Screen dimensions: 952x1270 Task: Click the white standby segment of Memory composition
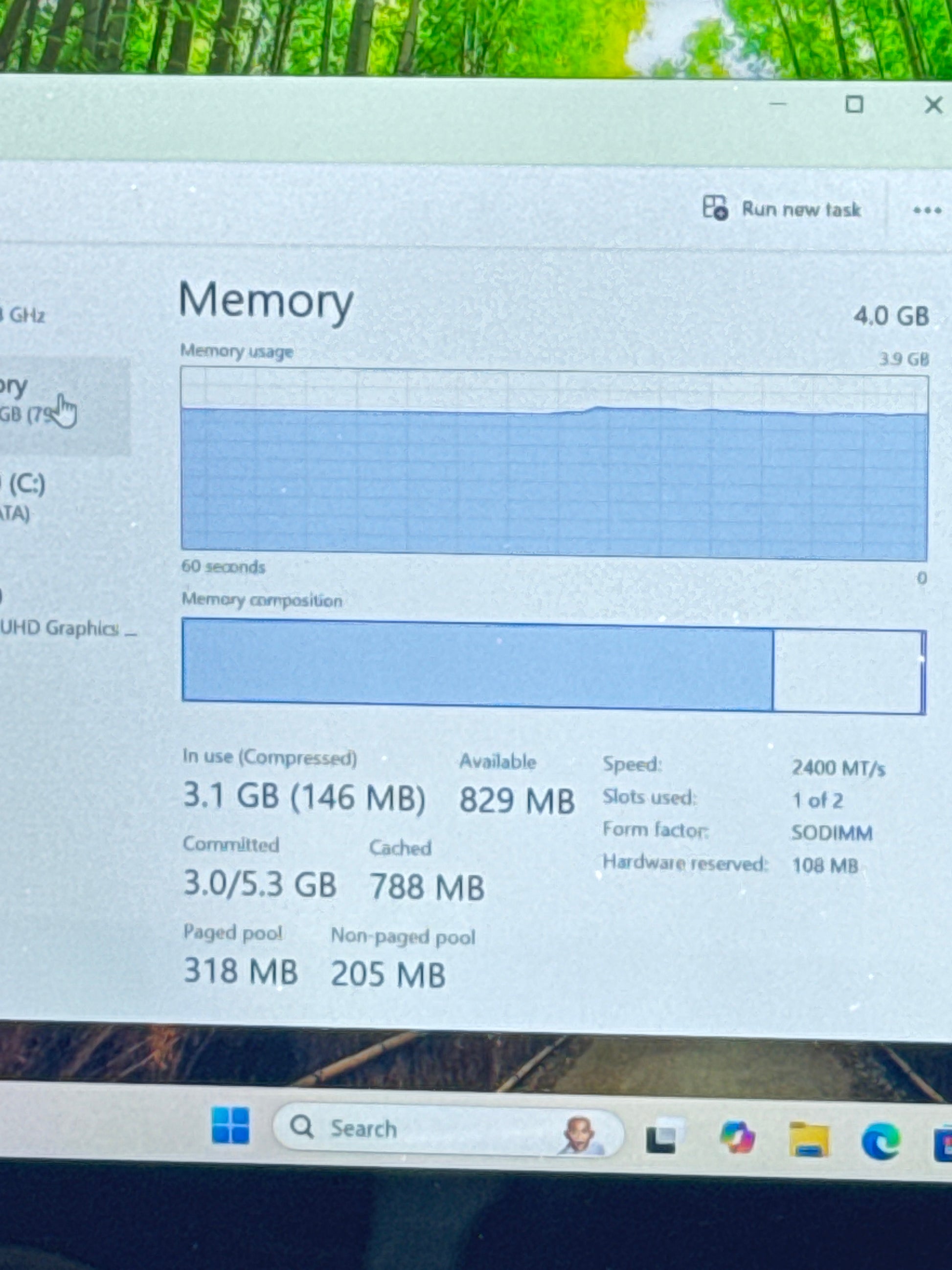pyautogui.click(x=846, y=670)
